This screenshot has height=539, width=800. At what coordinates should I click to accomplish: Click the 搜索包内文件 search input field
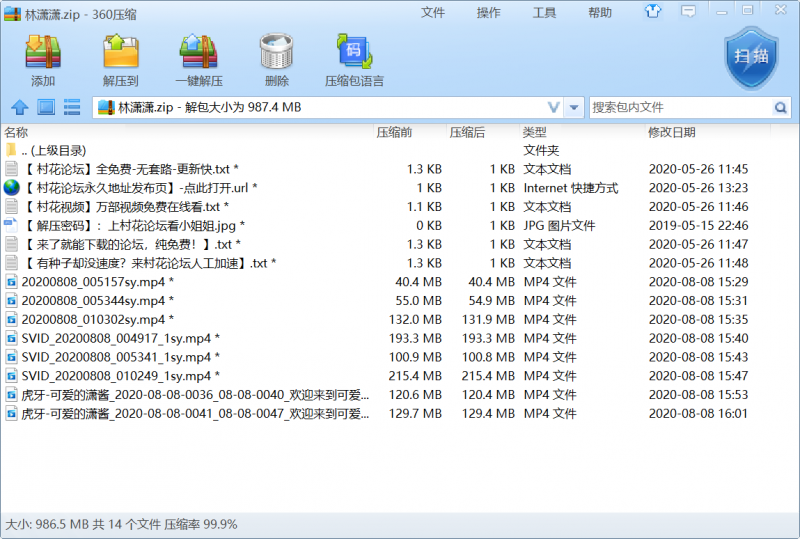680,107
